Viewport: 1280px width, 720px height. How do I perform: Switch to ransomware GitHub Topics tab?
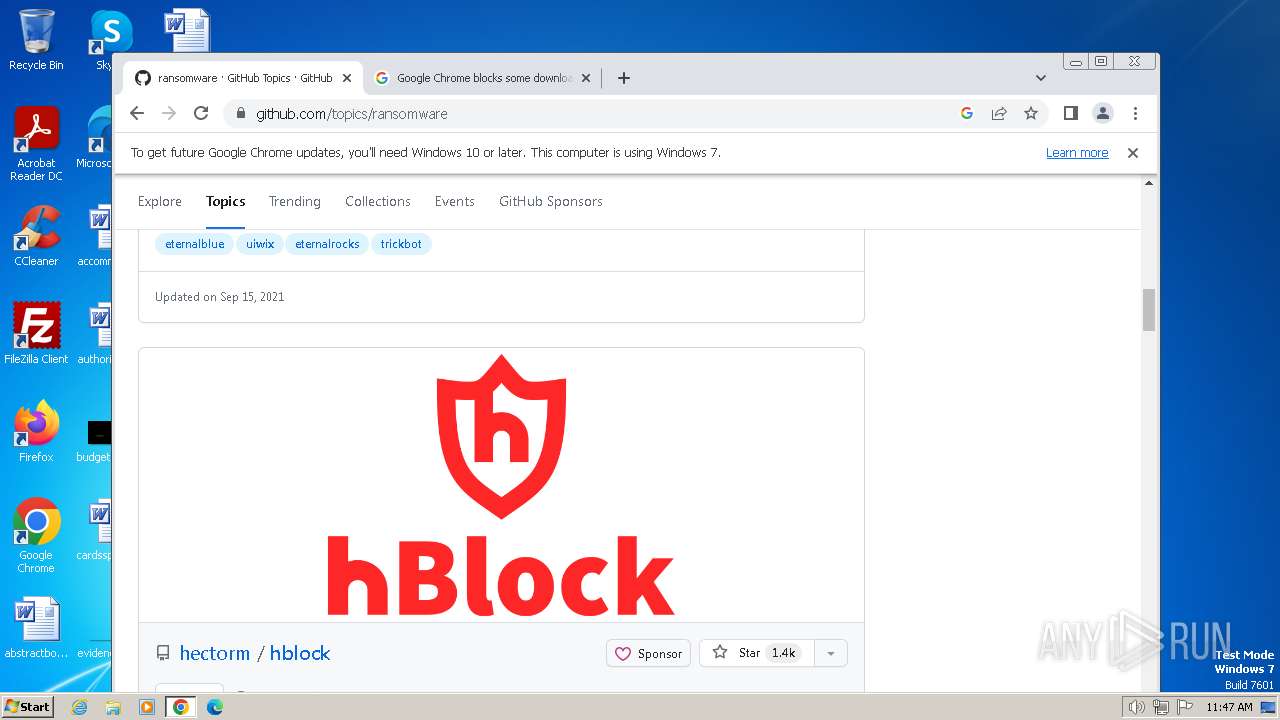[x=244, y=78]
